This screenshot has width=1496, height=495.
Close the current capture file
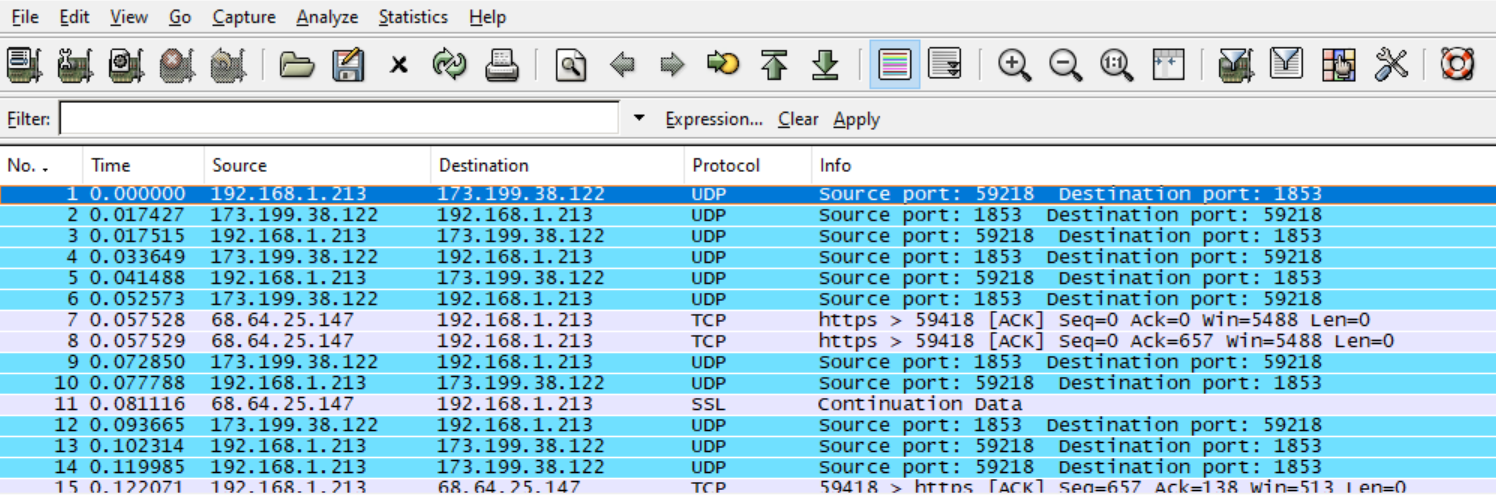[x=398, y=66]
